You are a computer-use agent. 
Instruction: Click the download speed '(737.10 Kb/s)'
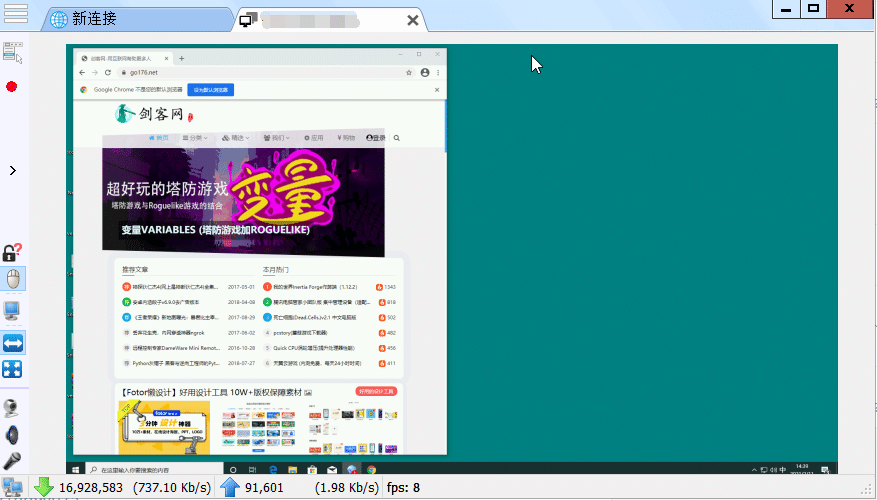click(172, 488)
